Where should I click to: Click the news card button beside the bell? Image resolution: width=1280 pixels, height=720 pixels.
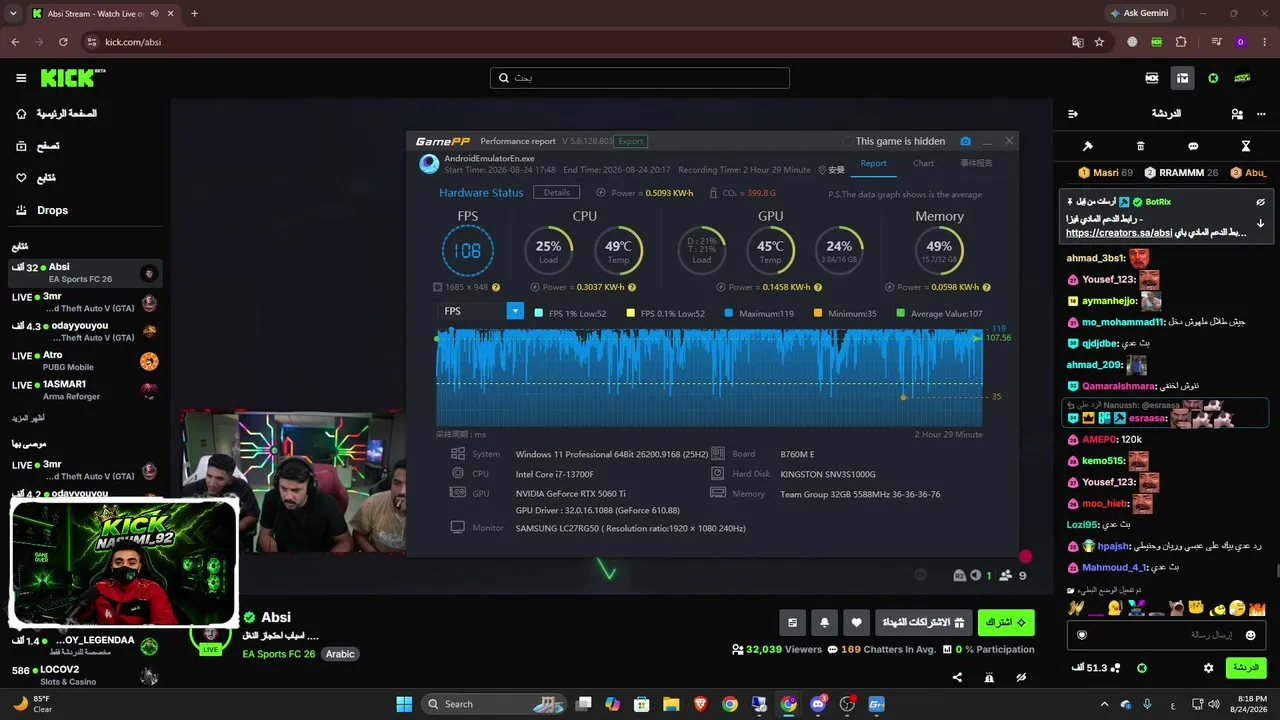click(792, 622)
